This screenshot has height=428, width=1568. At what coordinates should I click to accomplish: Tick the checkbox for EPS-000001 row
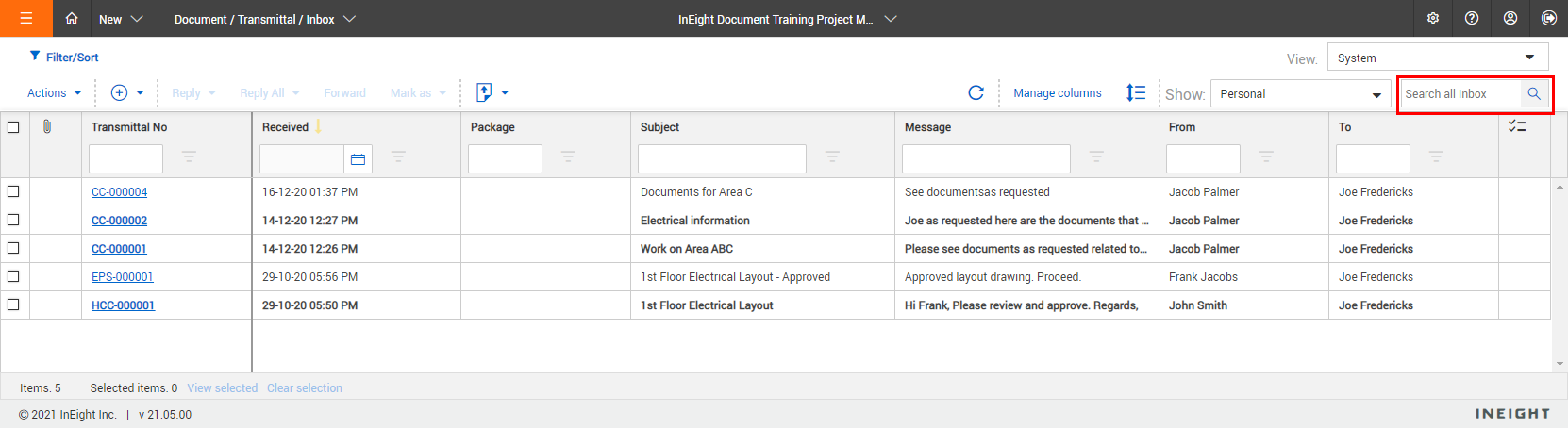(13, 276)
